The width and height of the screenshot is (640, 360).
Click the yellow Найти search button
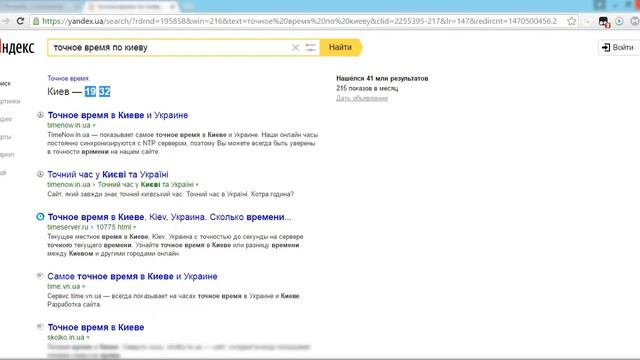tap(340, 47)
